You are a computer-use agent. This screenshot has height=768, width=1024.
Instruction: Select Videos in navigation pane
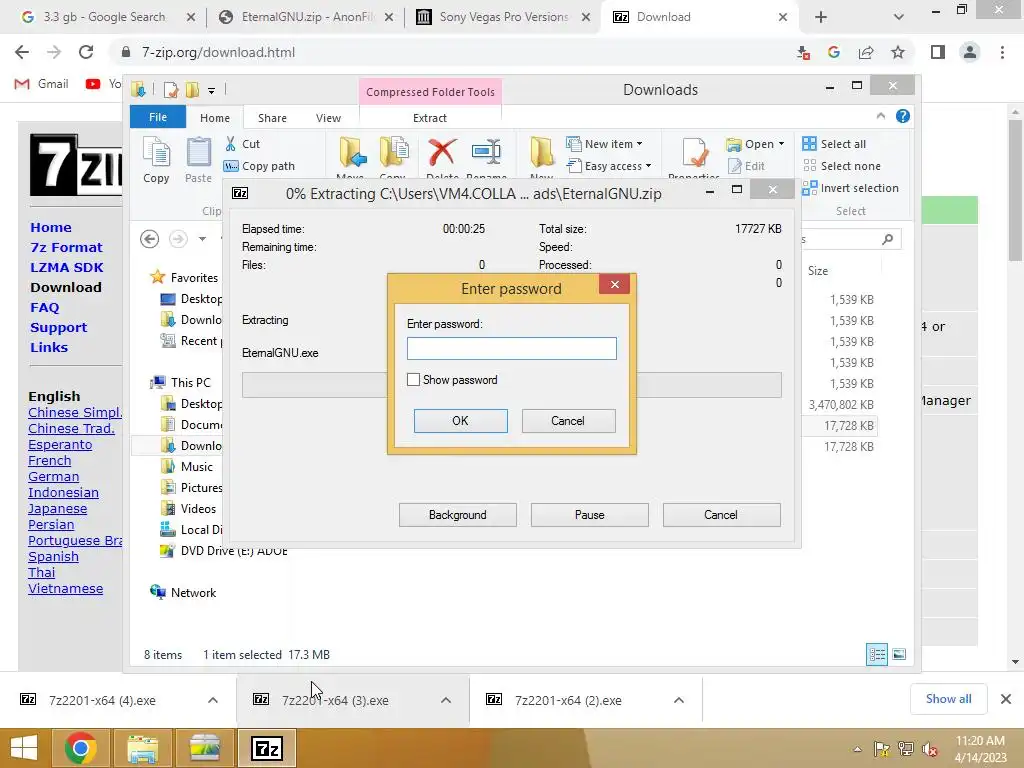189,509
